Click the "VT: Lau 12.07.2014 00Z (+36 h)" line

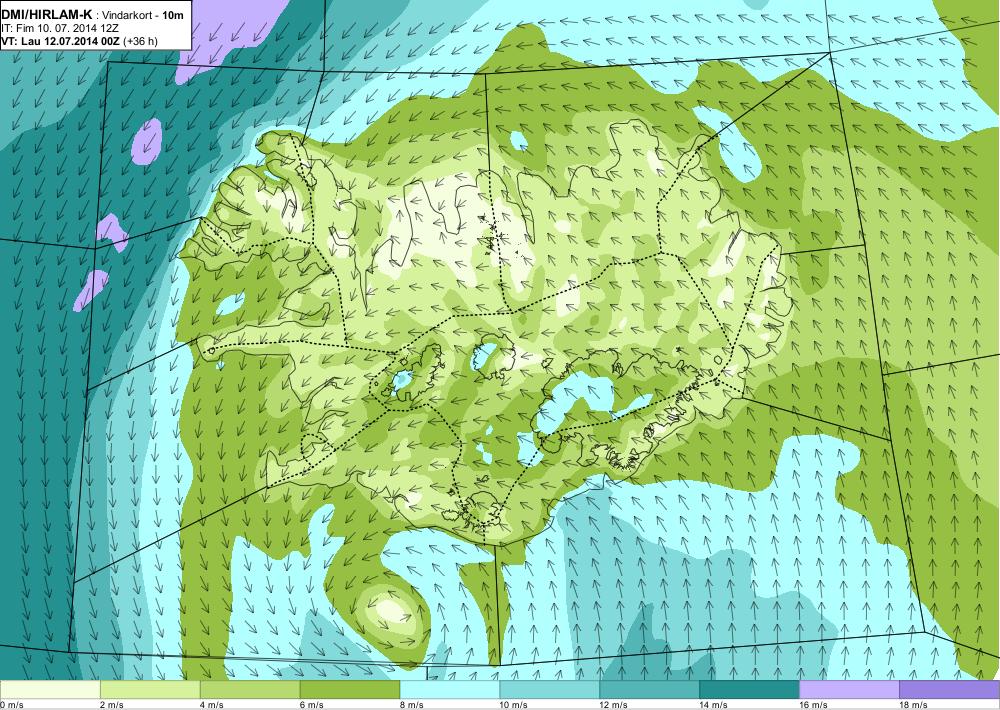pos(80,41)
